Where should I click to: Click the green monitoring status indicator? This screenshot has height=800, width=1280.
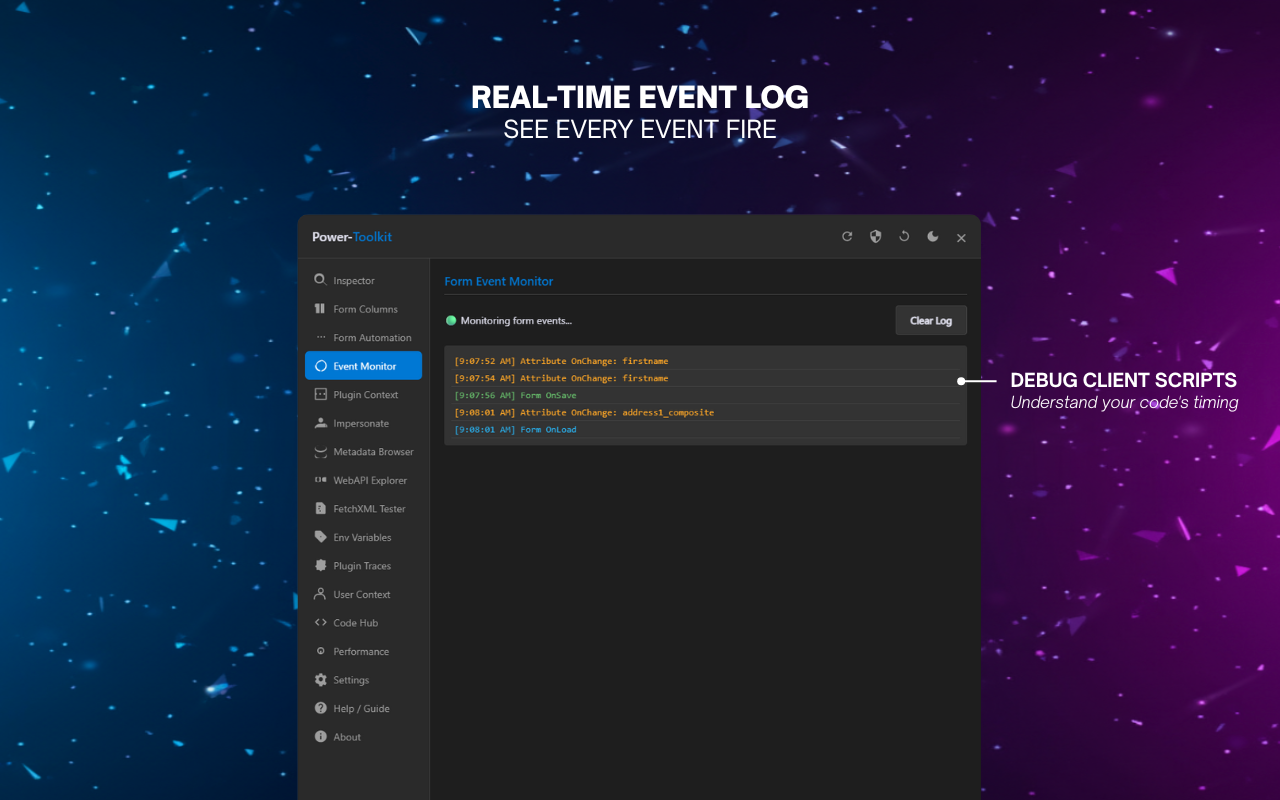[450, 320]
